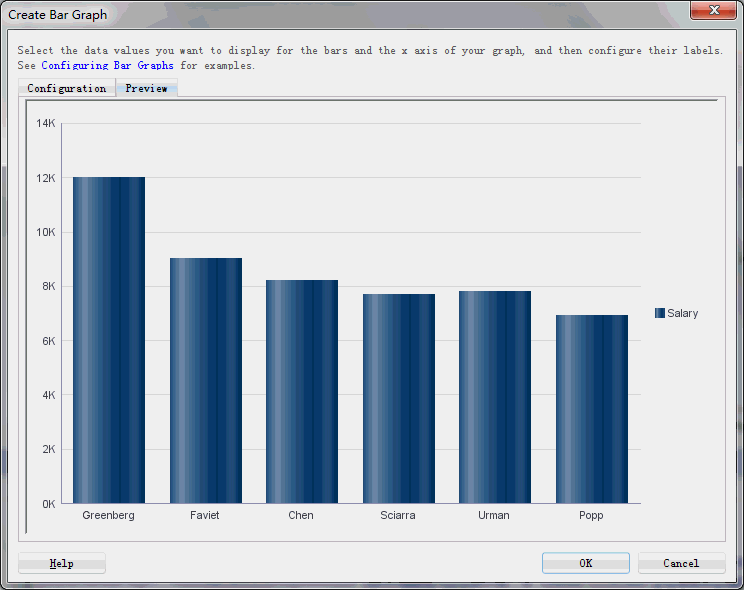Click the 10K y-axis label

[46, 232]
